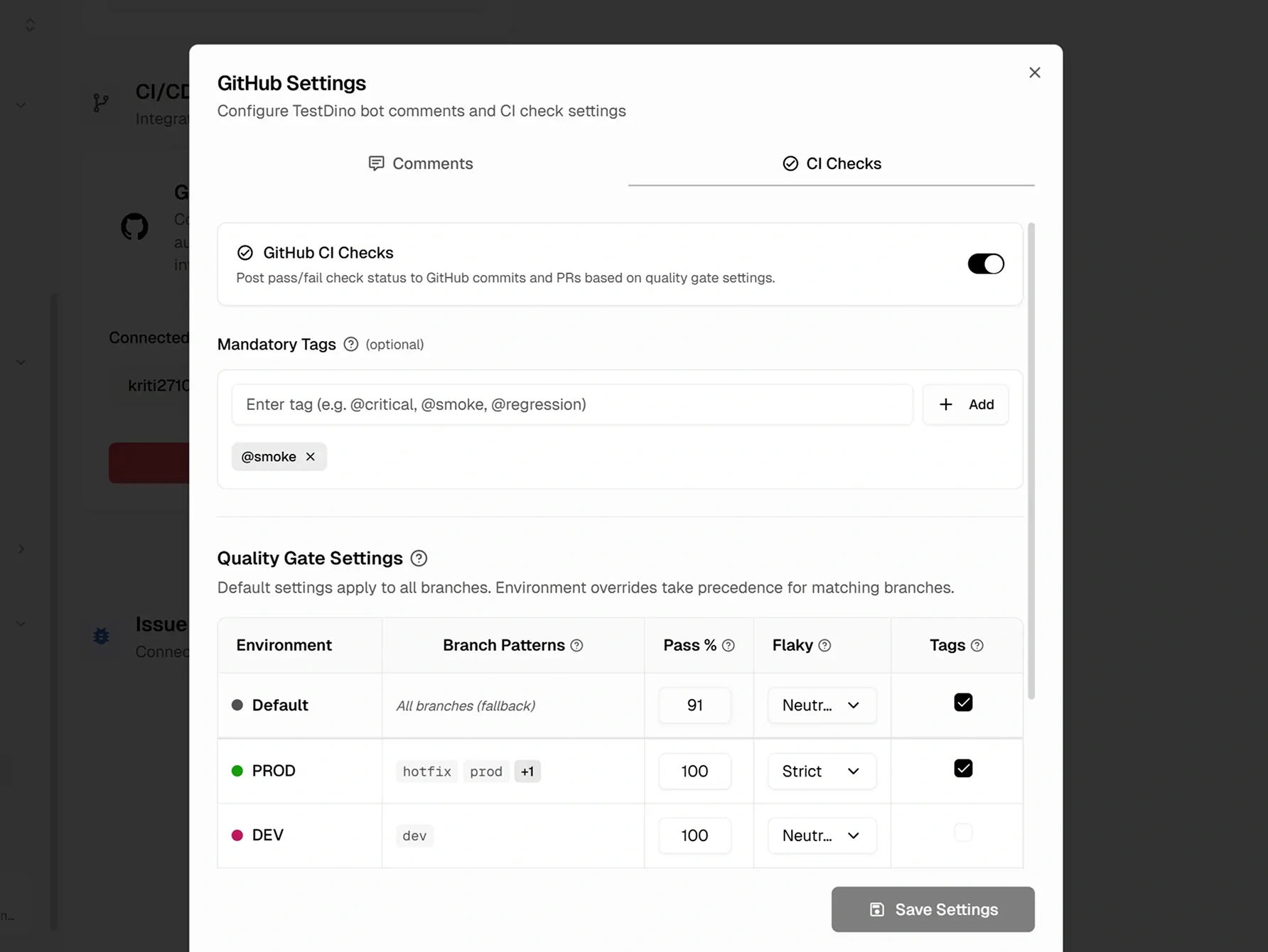Click the Issue bug icon in background
Image resolution: width=1268 pixels, height=952 pixels.
point(101,635)
